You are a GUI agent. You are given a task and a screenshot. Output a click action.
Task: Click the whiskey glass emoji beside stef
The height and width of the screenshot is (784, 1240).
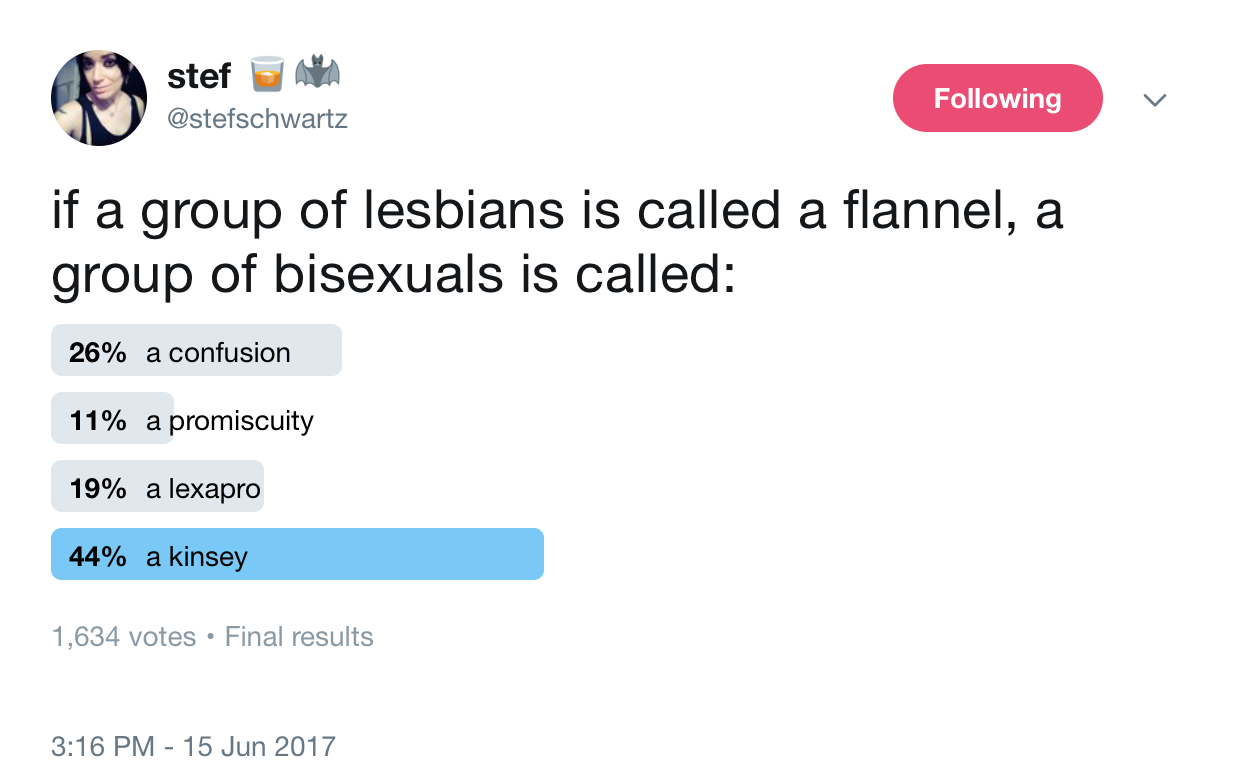pos(265,75)
